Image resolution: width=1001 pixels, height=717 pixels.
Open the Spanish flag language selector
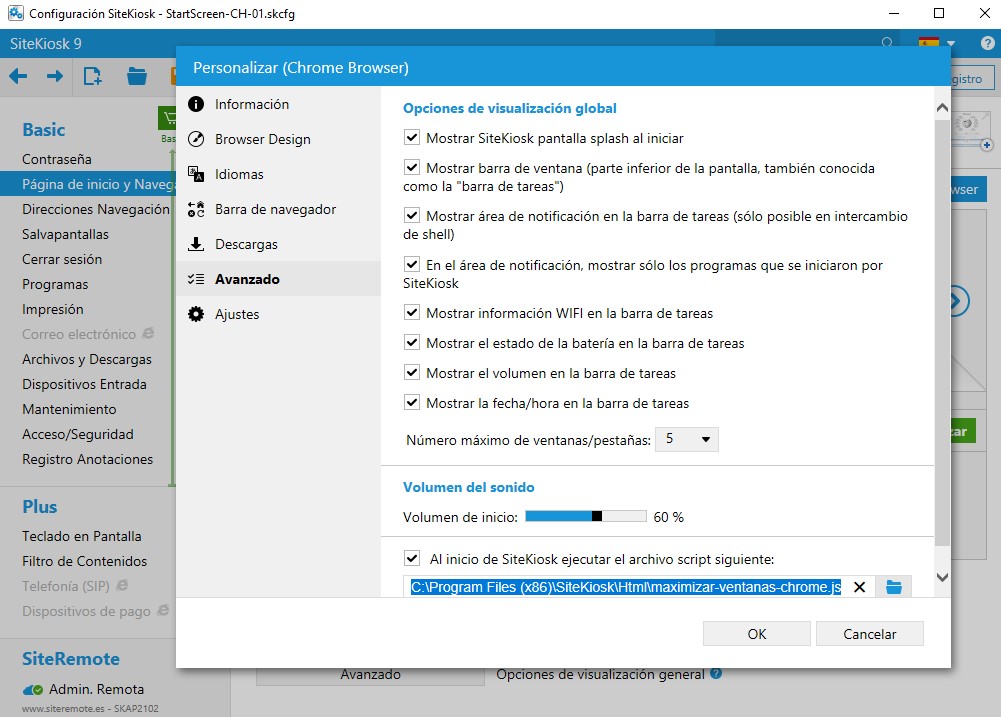click(936, 43)
